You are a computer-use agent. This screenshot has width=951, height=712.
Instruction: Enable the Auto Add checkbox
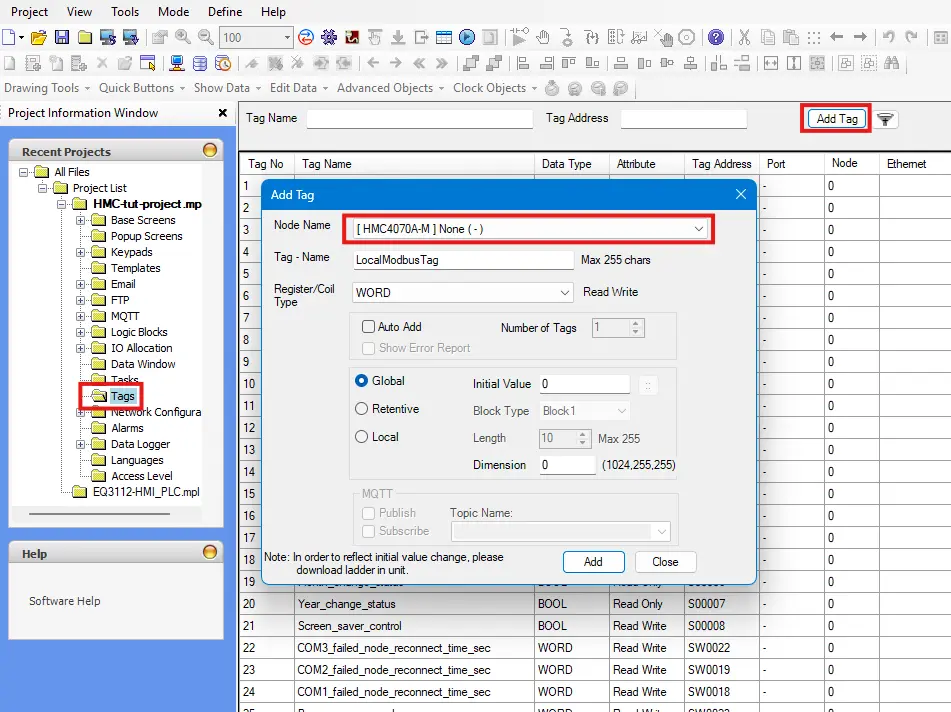(x=369, y=327)
